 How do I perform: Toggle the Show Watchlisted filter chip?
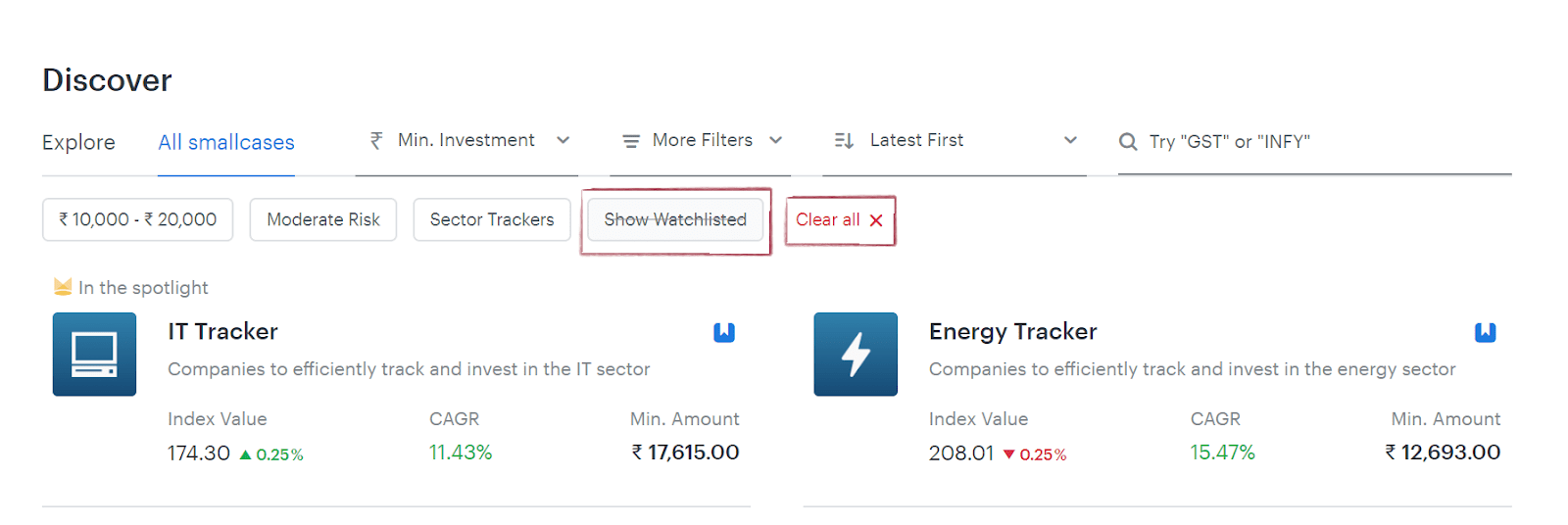[x=675, y=219]
